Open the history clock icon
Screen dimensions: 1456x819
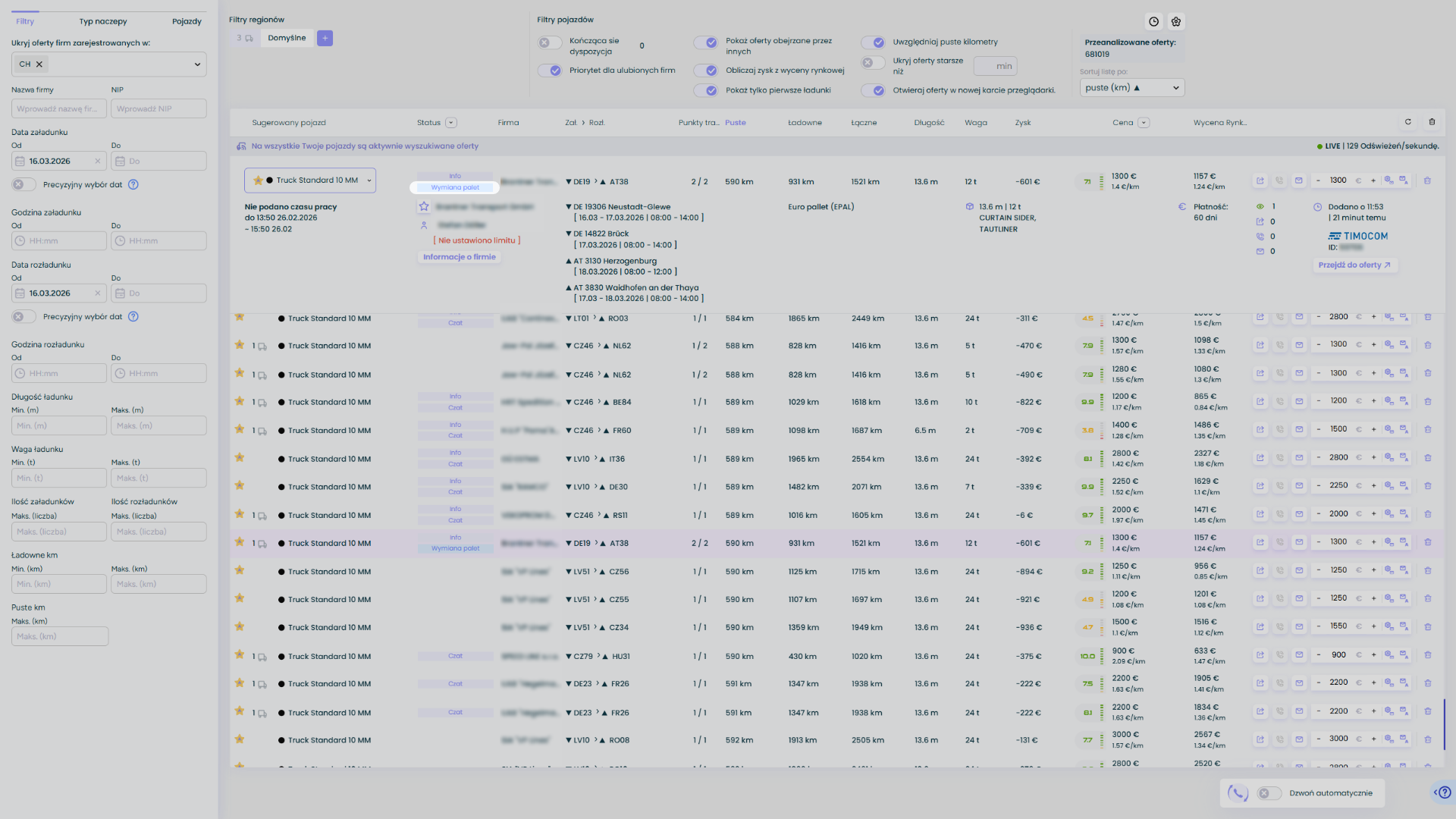click(1153, 22)
